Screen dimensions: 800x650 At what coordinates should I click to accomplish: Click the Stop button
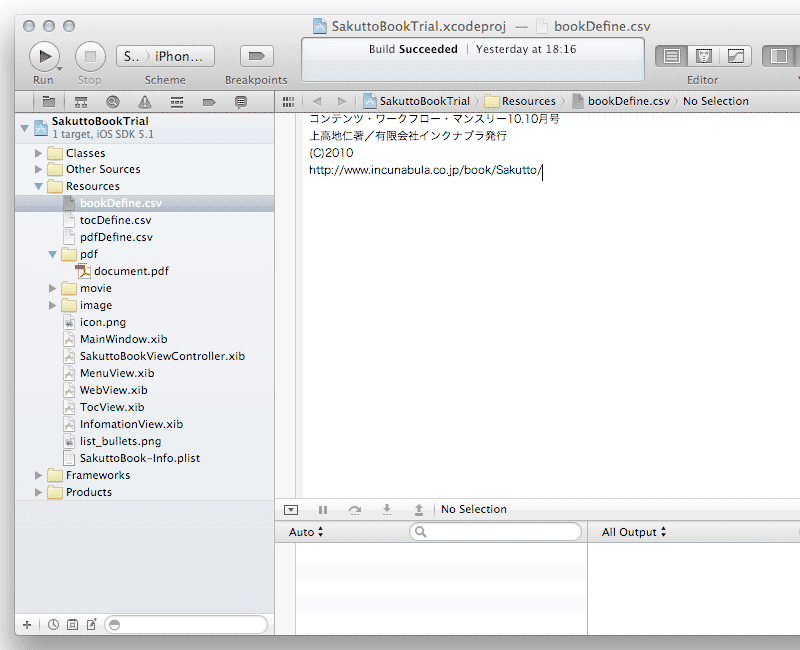pyautogui.click(x=90, y=56)
